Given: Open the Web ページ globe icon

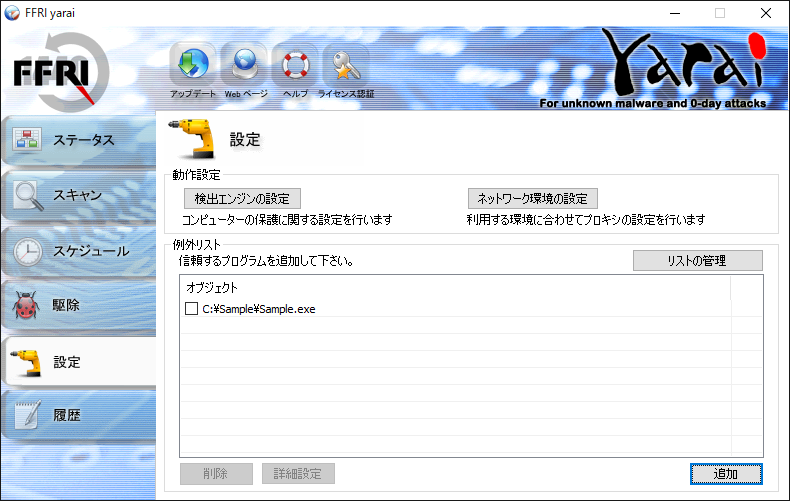Looking at the screenshot, I should [x=245, y=64].
